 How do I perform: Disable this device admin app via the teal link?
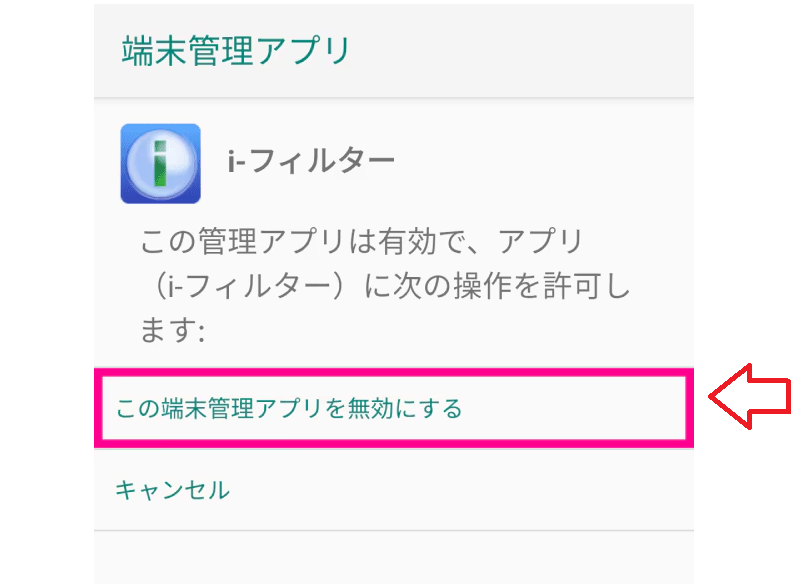point(289,409)
